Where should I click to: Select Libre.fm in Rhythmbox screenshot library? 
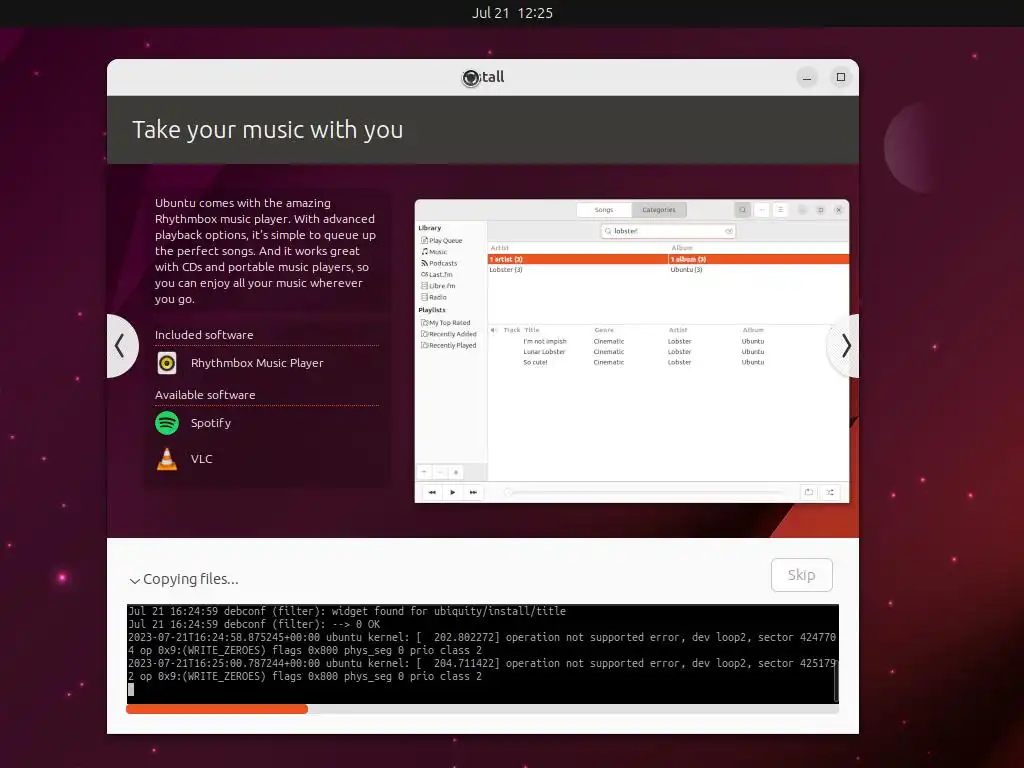tap(439, 286)
